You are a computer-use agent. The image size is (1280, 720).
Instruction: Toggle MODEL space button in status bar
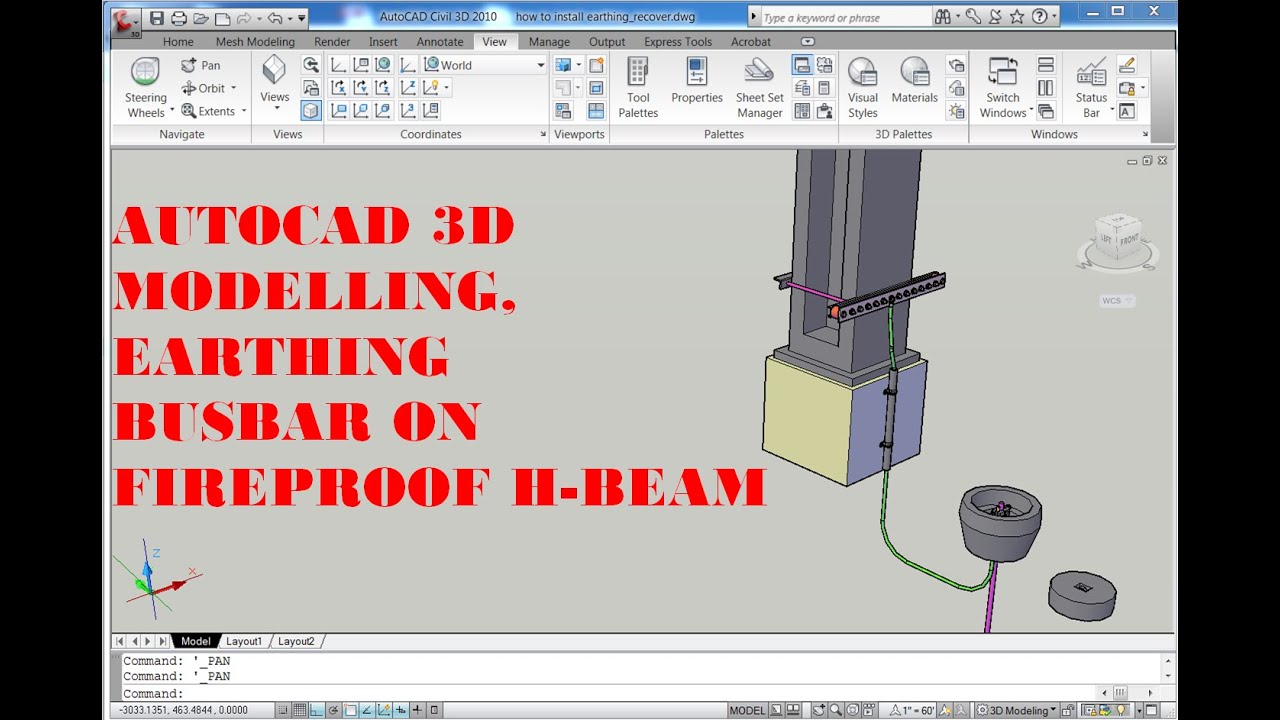(747, 710)
